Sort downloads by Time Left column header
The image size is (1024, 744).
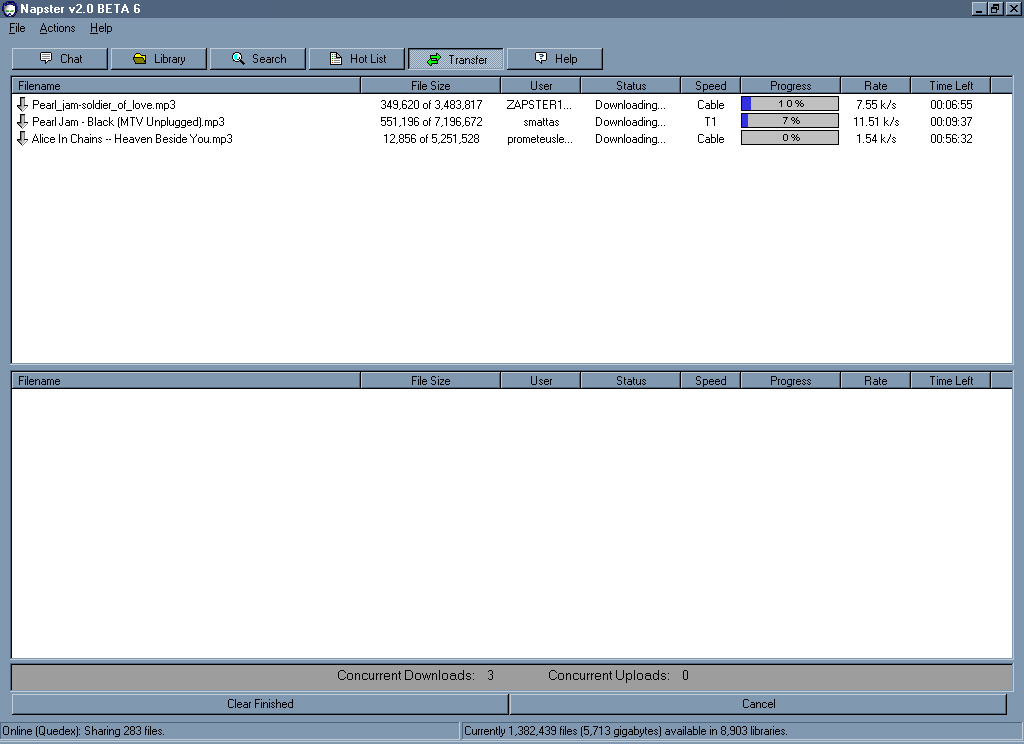click(951, 86)
